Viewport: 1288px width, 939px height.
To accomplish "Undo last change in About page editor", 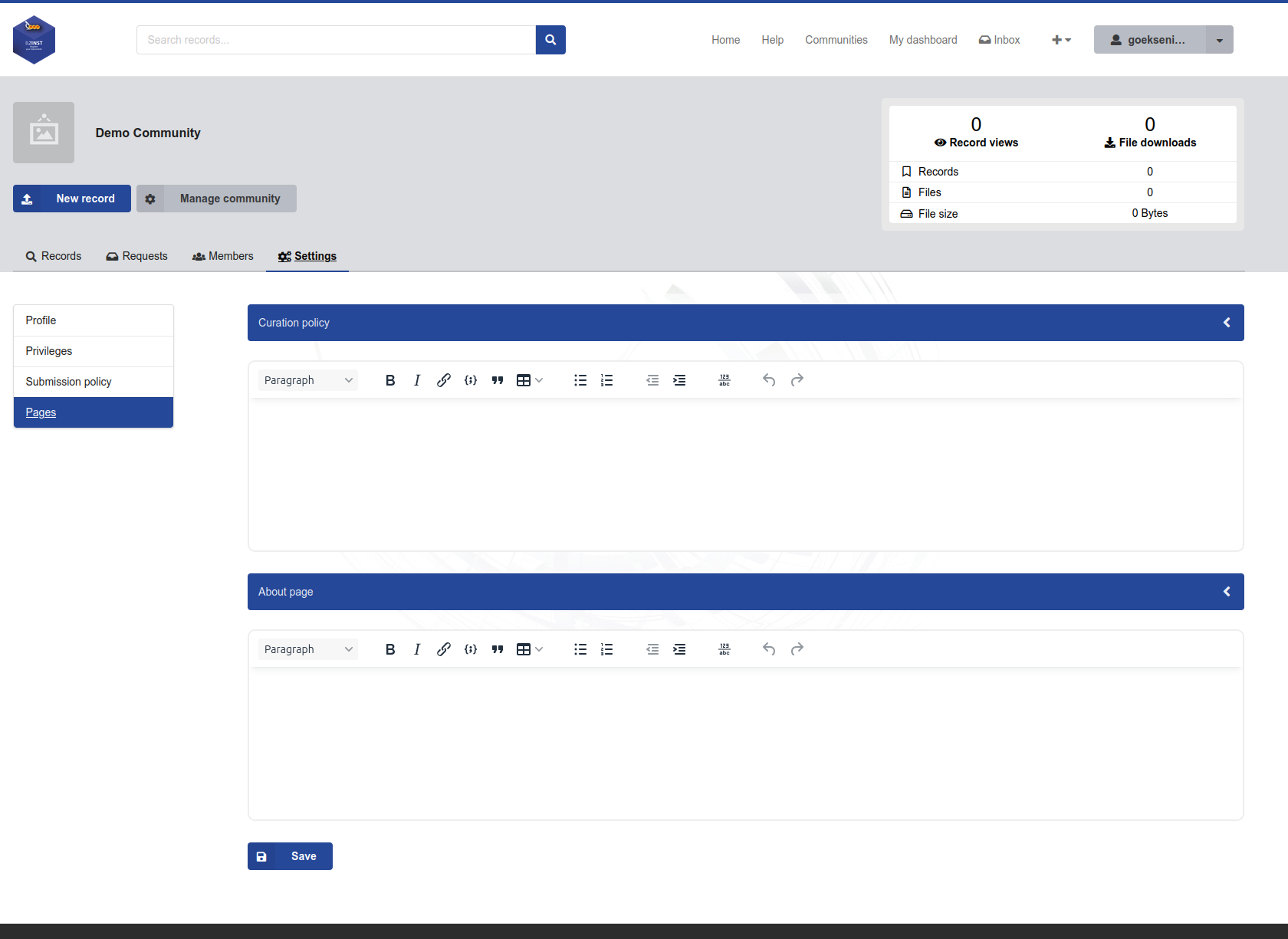I will 769,649.
